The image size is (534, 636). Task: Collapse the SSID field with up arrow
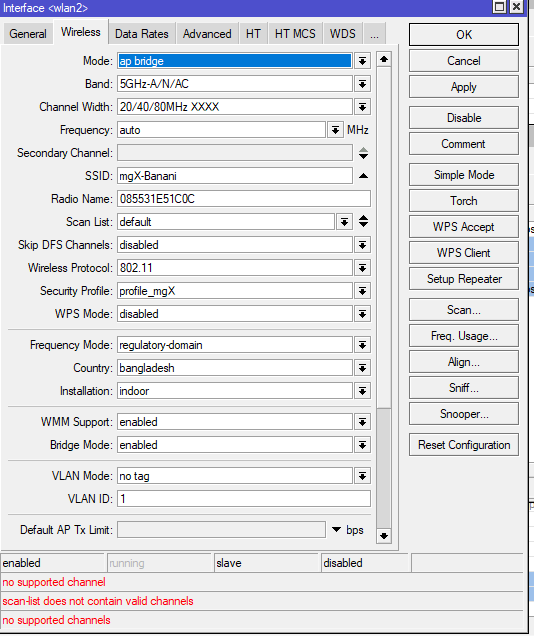(363, 176)
